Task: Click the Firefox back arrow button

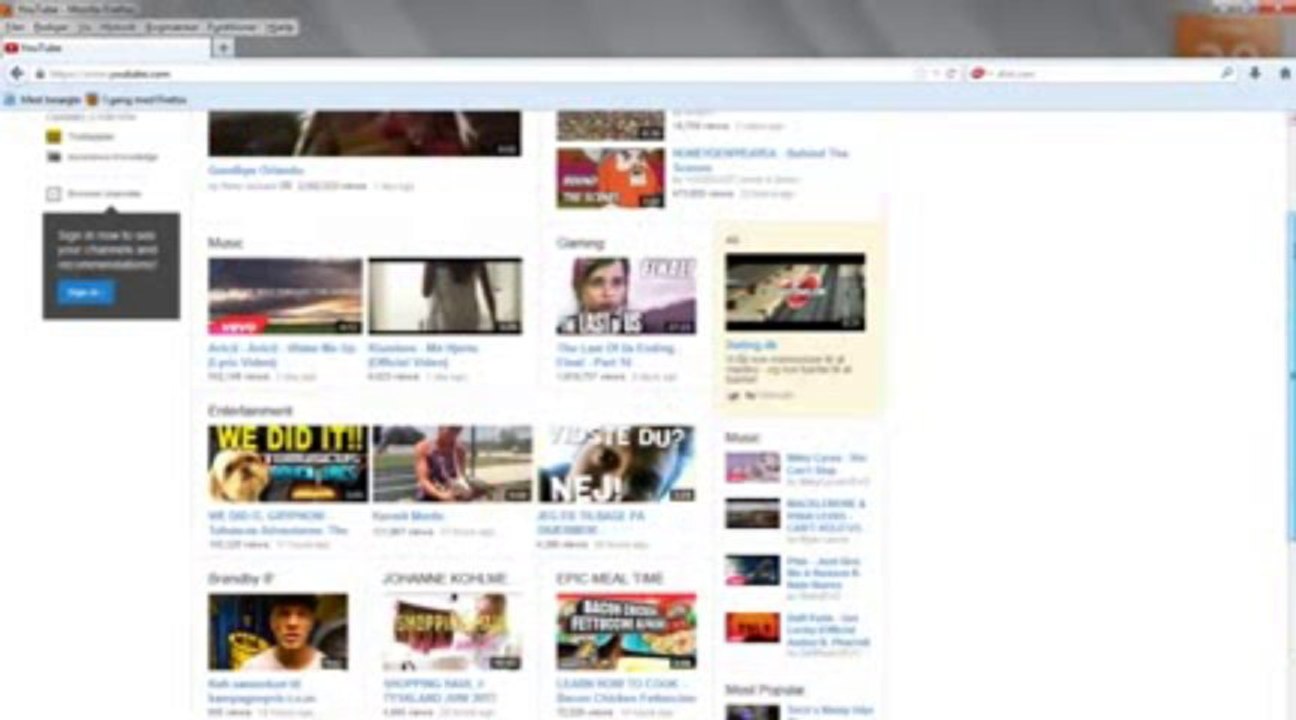Action: [x=16, y=73]
